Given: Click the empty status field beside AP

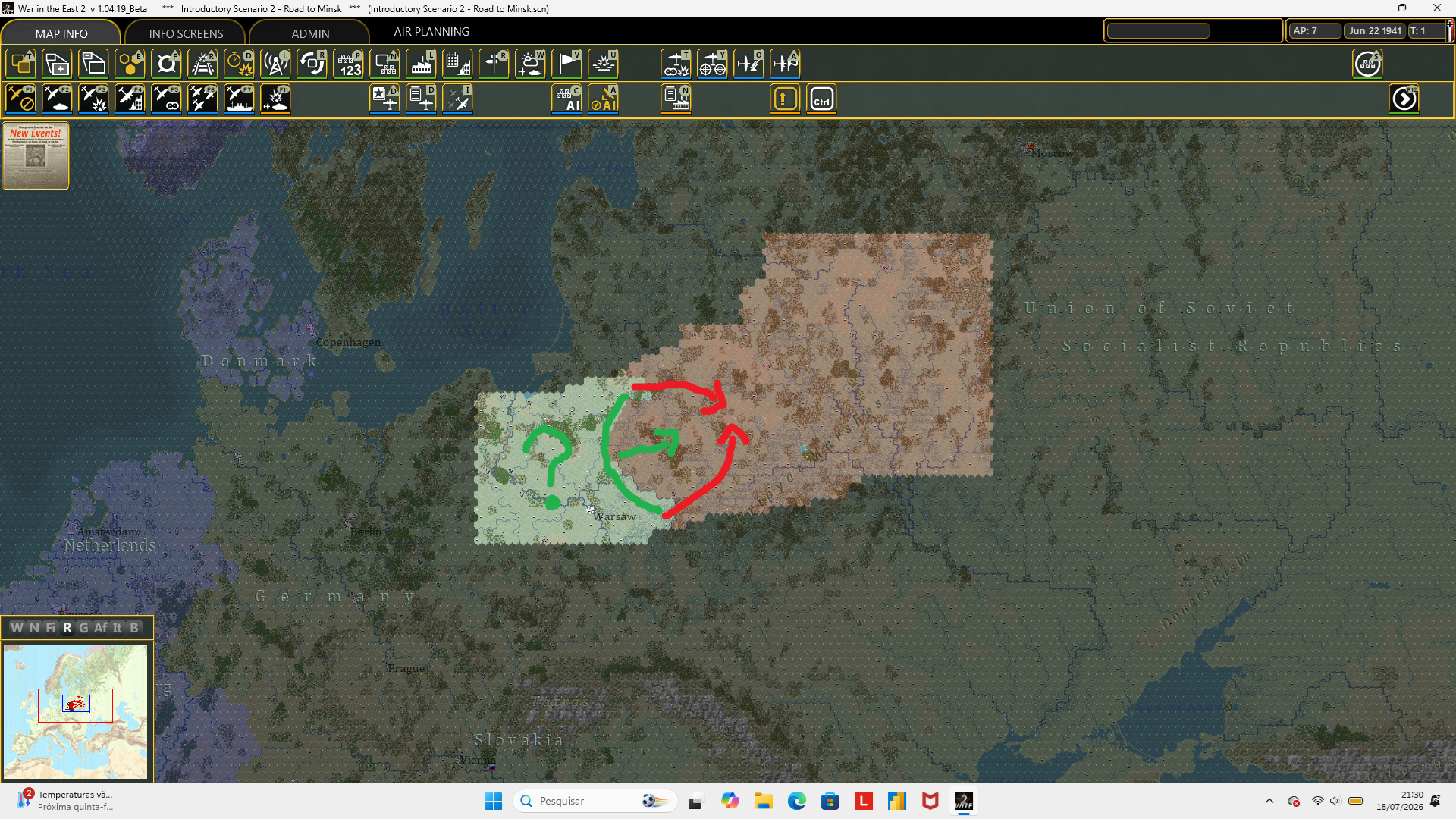Looking at the screenshot, I should tap(1158, 31).
